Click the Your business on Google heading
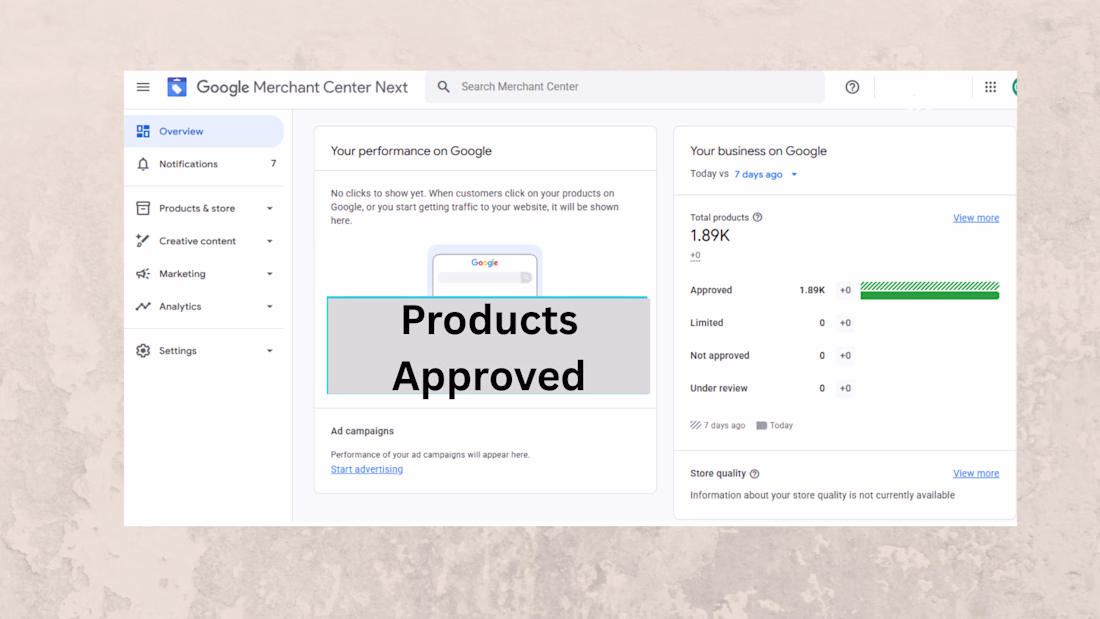The height and width of the screenshot is (619, 1100). (x=758, y=151)
